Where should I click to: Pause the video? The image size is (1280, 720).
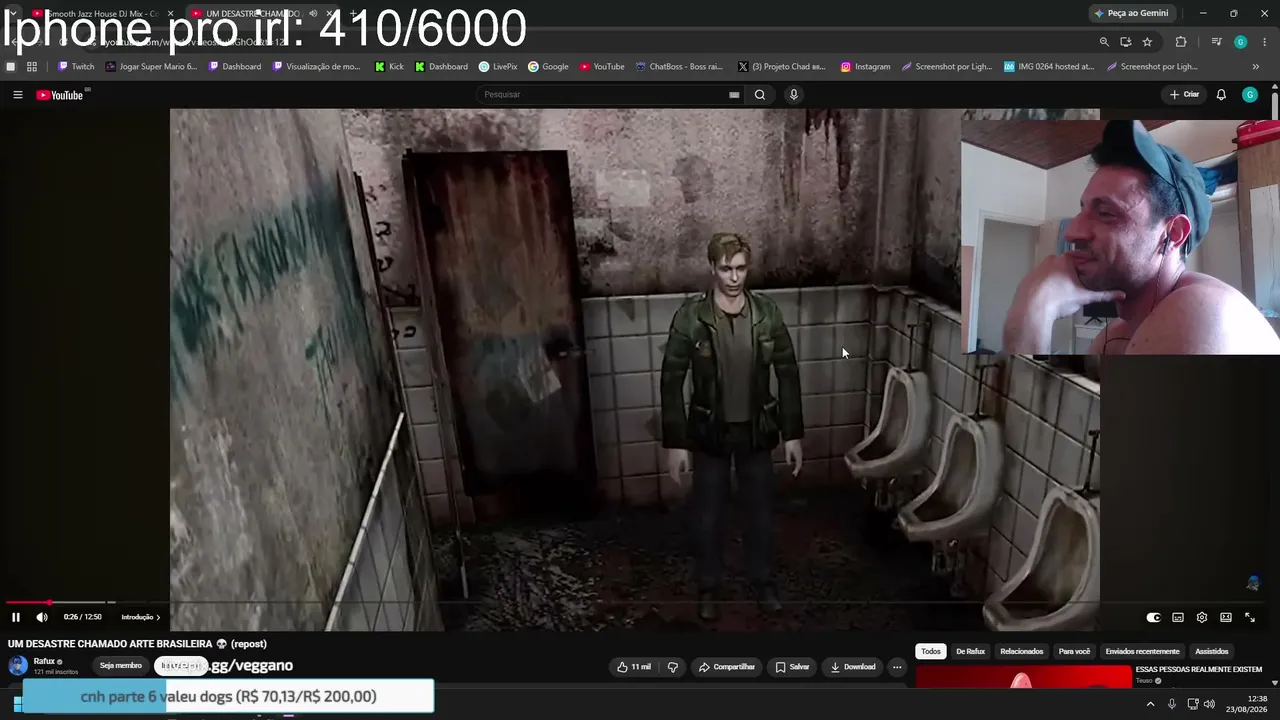click(16, 617)
